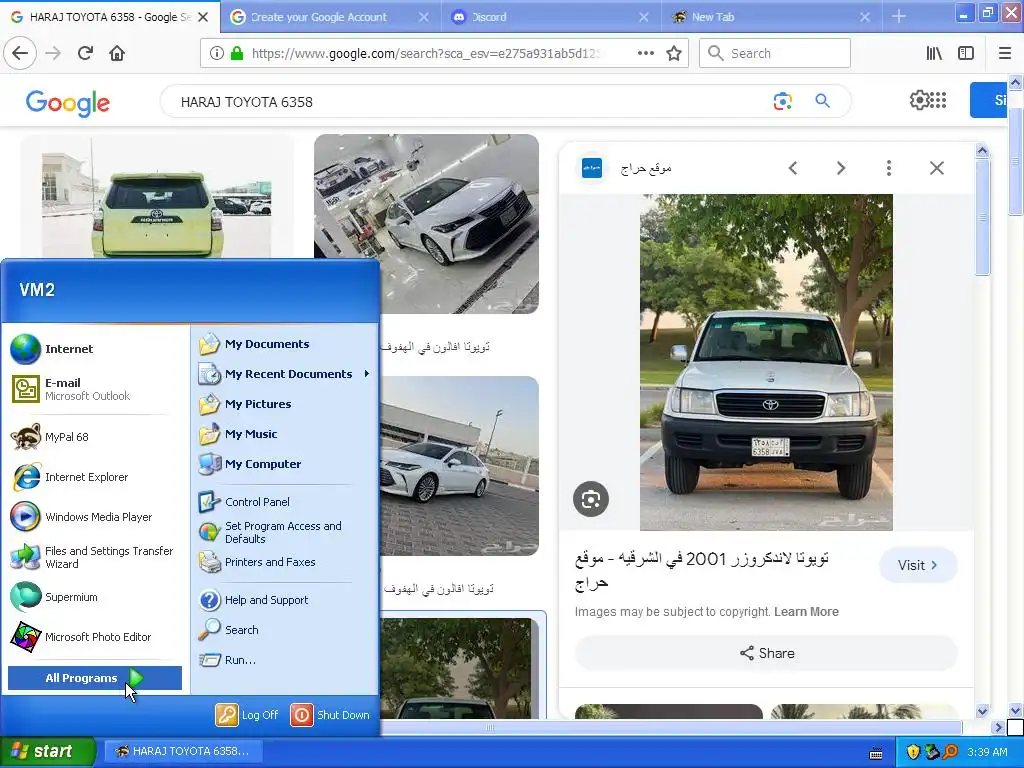Close the image preview panel
This screenshot has width=1024, height=768.
(936, 168)
